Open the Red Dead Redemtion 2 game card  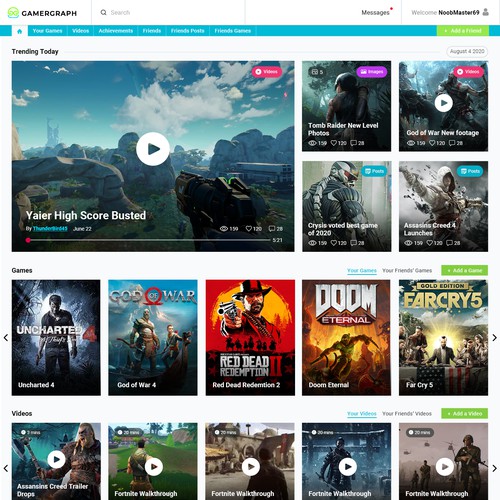click(250, 338)
